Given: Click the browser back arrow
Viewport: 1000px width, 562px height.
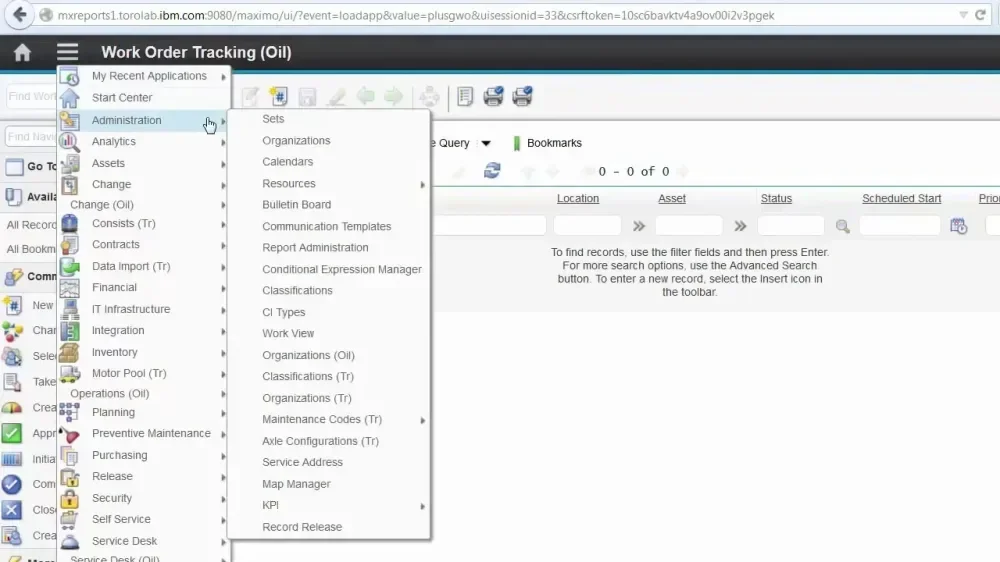Looking at the screenshot, I should point(20,15).
